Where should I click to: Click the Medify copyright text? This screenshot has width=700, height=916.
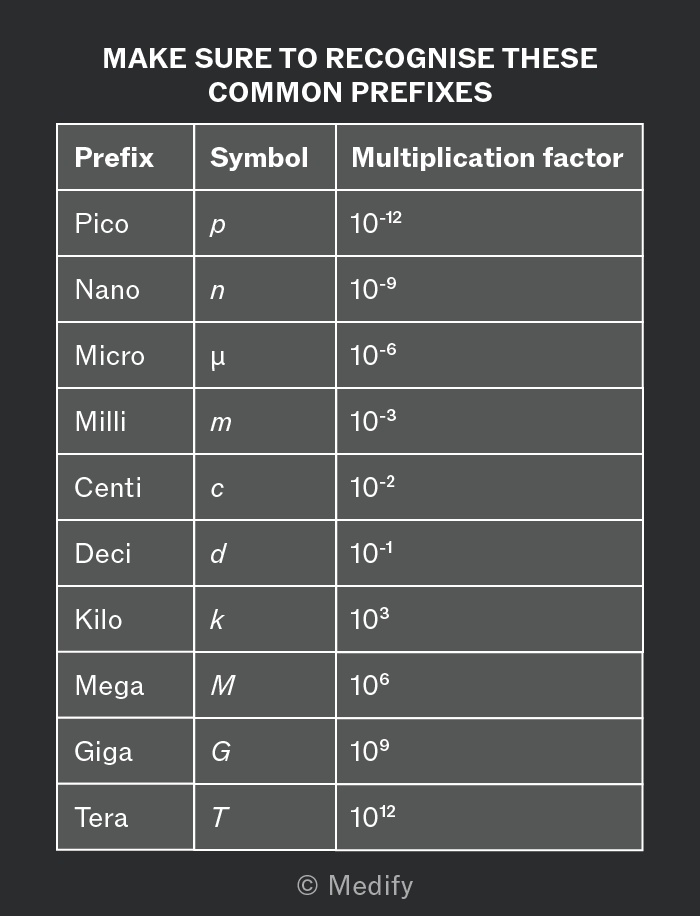tap(355, 885)
